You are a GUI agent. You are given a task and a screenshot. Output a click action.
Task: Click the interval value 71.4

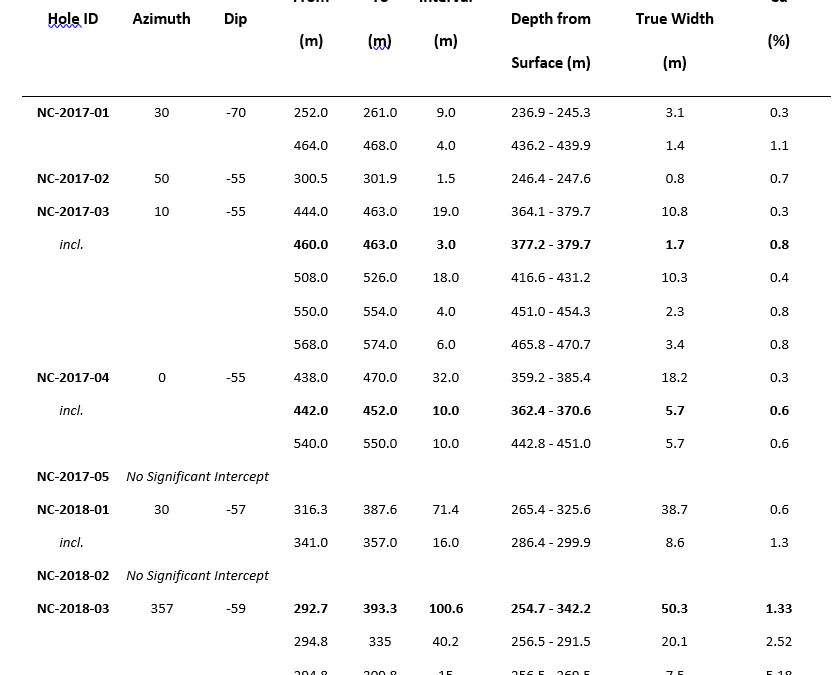click(446, 510)
